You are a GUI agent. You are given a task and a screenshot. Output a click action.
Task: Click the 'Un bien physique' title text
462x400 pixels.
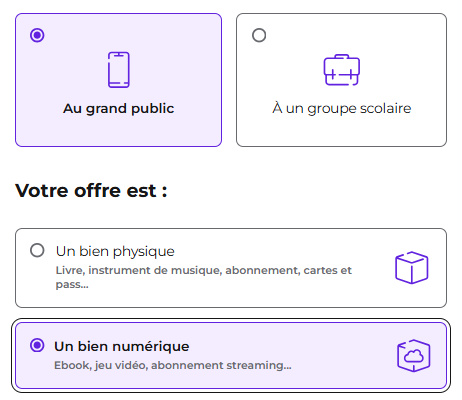(x=115, y=251)
